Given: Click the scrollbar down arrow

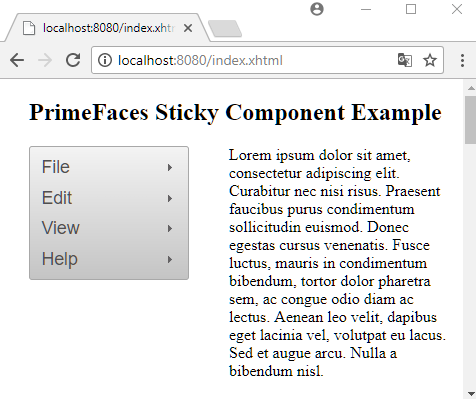Looking at the screenshot, I should pos(471,393).
